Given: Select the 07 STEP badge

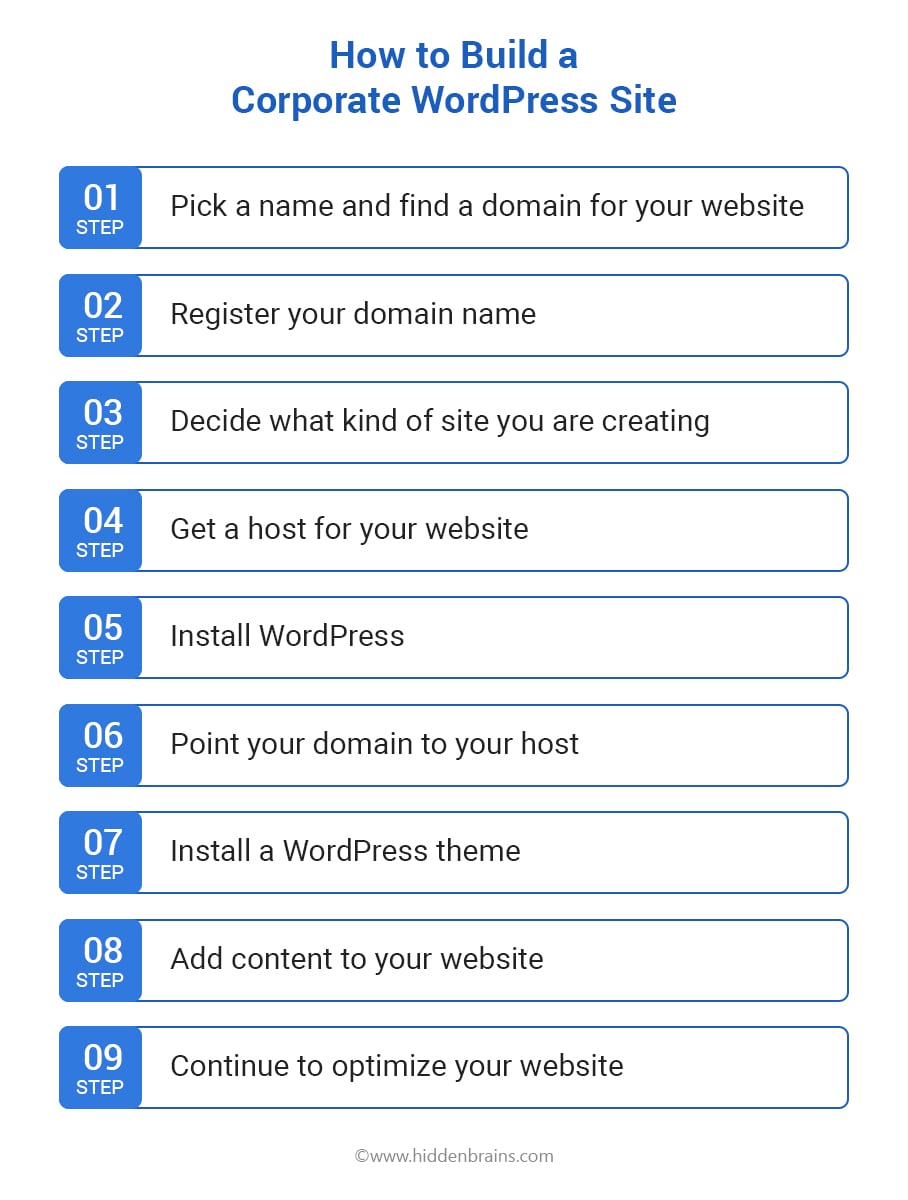Looking at the screenshot, I should (x=100, y=852).
